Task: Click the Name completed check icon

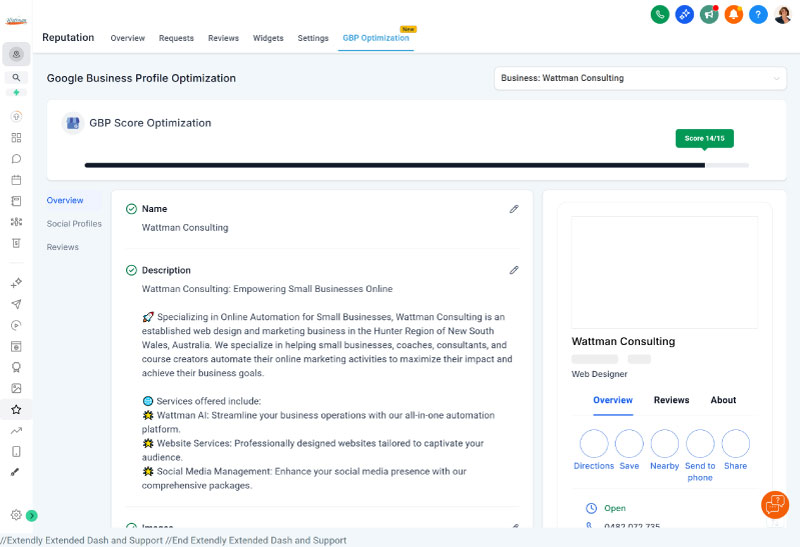Action: tap(131, 209)
